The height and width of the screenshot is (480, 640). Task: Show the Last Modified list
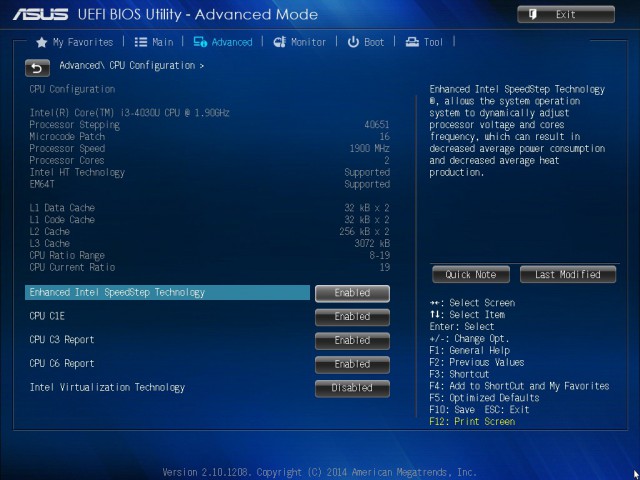tap(568, 274)
